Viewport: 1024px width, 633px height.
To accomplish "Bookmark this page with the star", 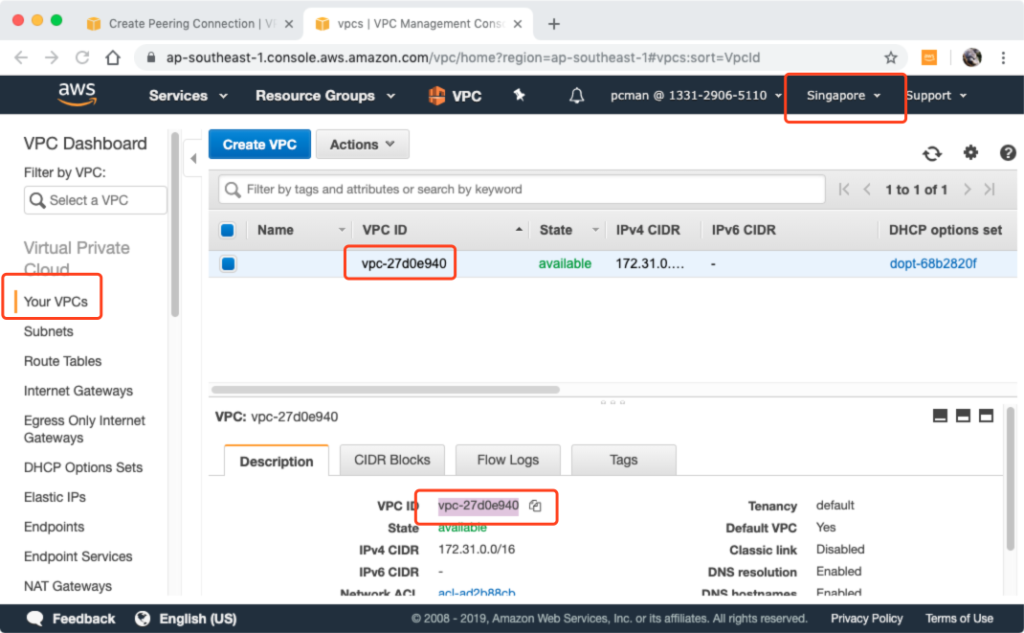I will pyautogui.click(x=891, y=57).
